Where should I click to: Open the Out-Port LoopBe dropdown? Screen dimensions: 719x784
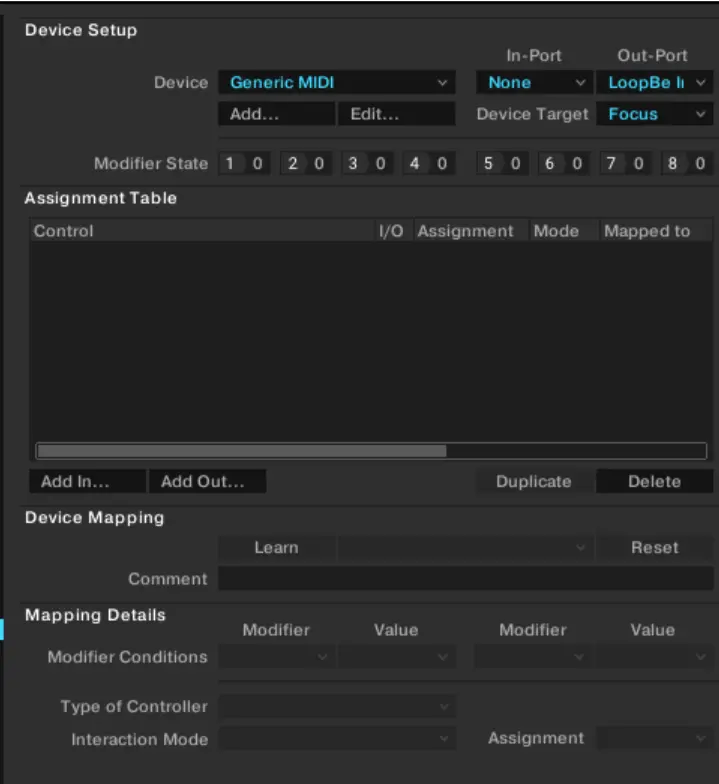tap(654, 83)
